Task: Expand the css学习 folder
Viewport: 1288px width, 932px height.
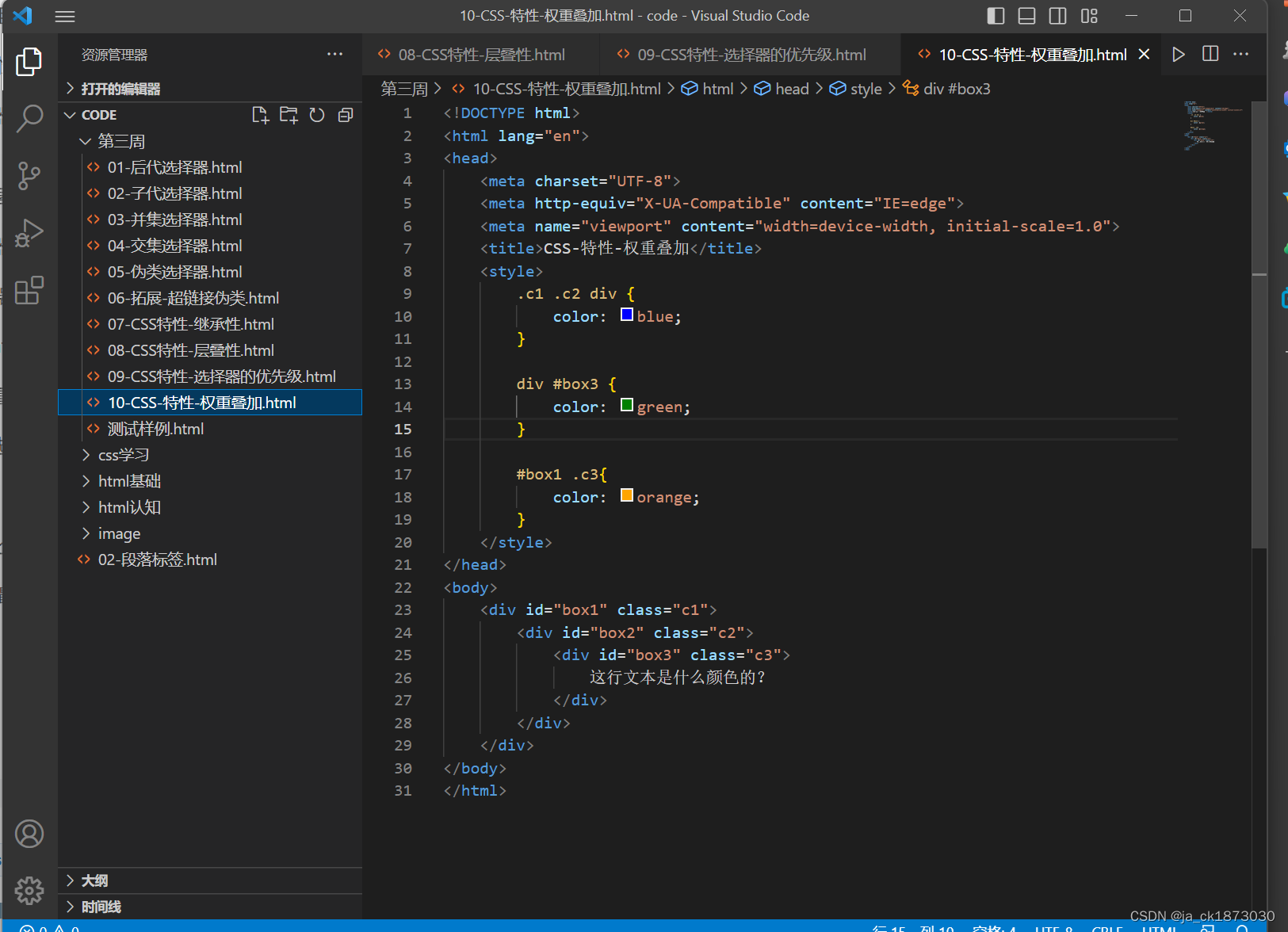Action: 124,455
